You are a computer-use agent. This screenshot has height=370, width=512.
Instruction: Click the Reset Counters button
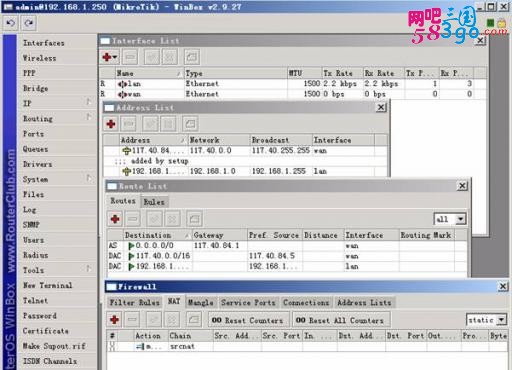tap(249, 320)
